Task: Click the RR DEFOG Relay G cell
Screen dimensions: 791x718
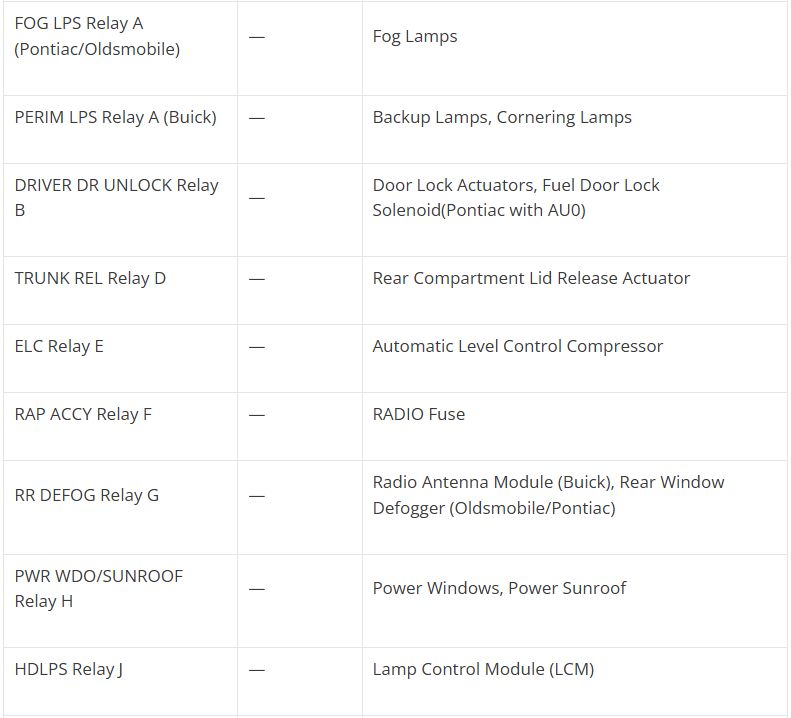Action: click(87, 495)
